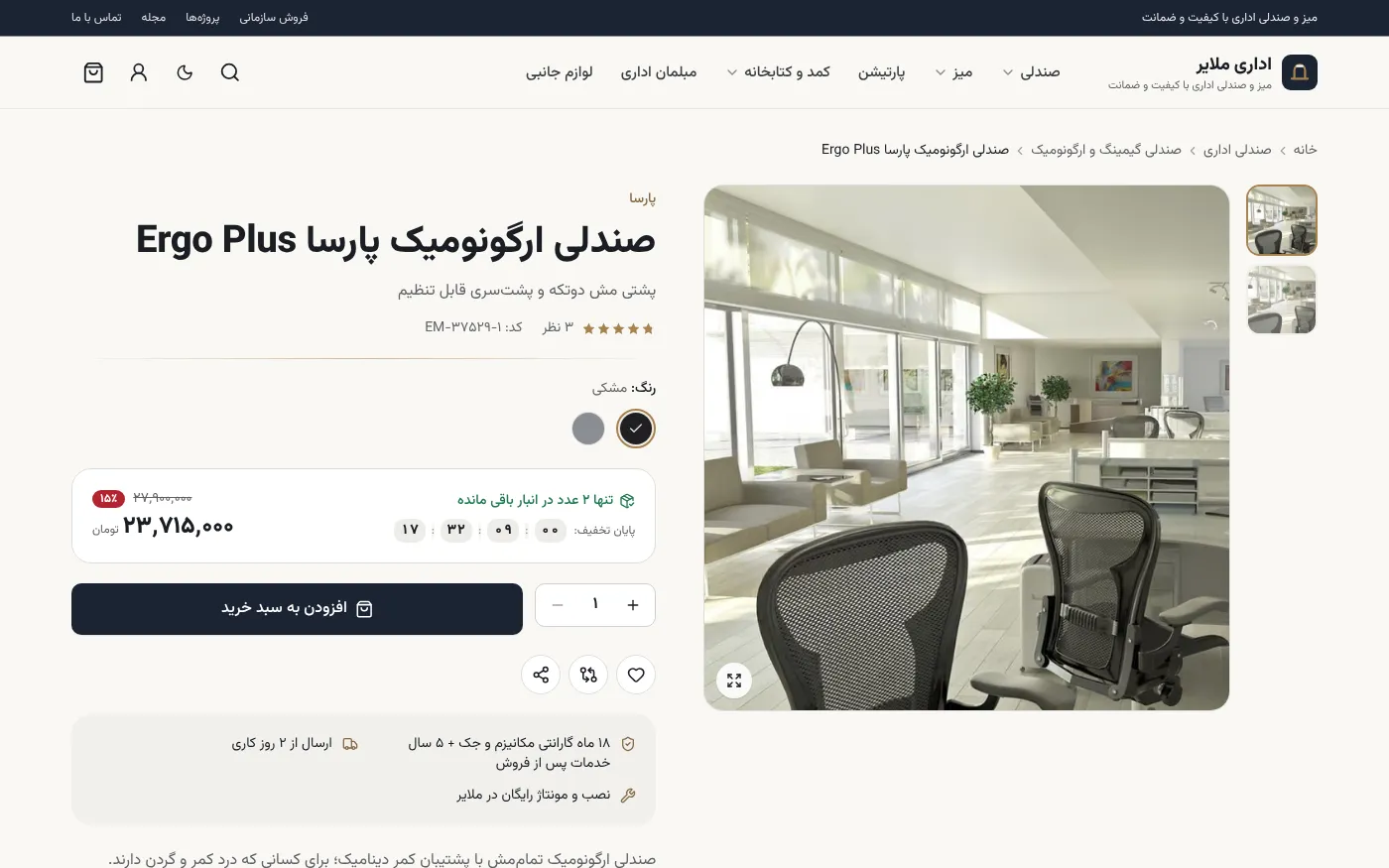
Task: Open مجله link in top bar
Action: (154, 18)
